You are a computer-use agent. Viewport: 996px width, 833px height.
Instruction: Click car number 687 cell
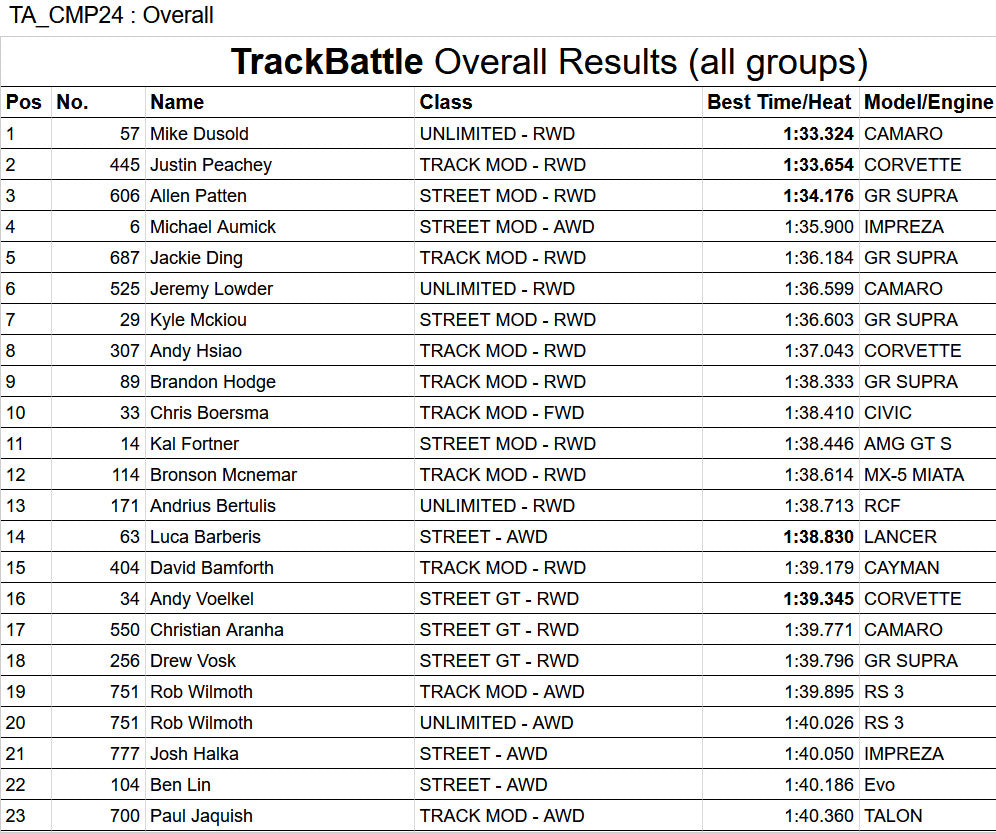125,258
